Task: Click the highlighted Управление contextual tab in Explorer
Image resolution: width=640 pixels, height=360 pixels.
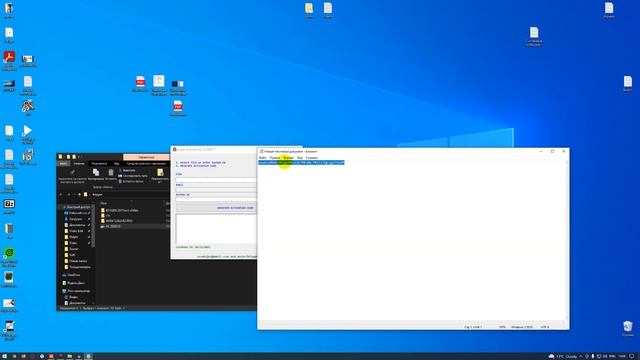Action: [x=146, y=157]
